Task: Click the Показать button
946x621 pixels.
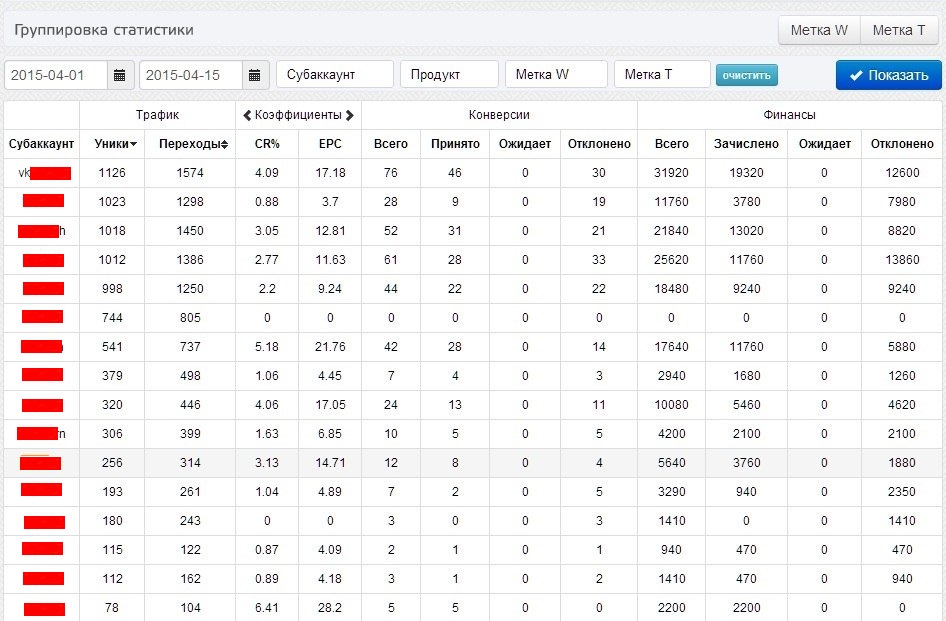Action: [x=888, y=75]
